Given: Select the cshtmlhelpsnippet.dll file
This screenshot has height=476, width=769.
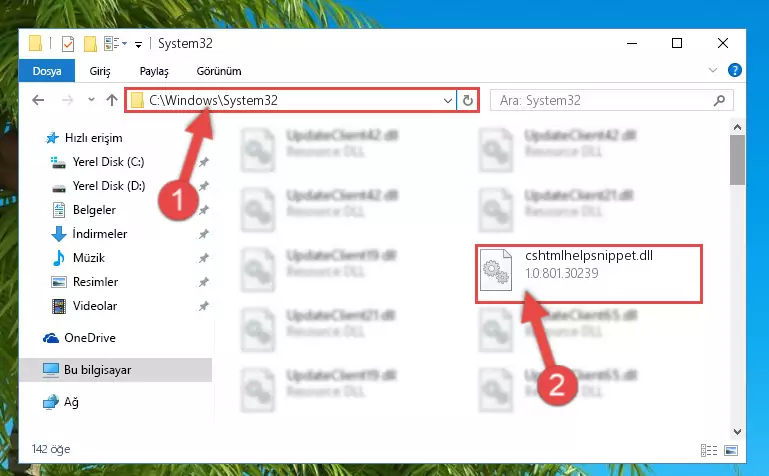Looking at the screenshot, I should (589, 274).
